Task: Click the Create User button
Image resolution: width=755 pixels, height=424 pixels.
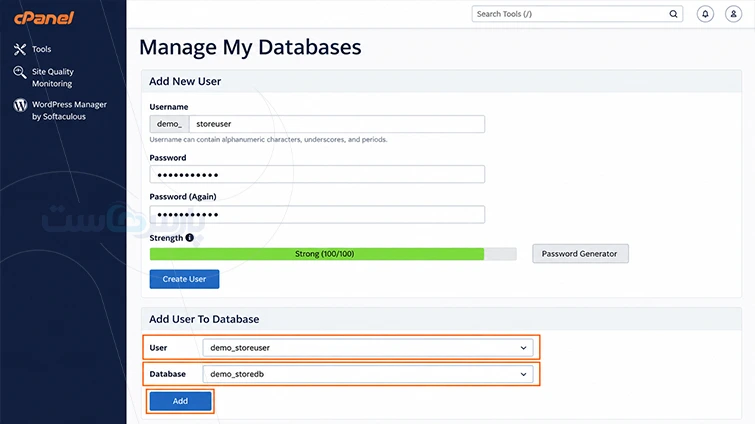Action: tap(184, 279)
